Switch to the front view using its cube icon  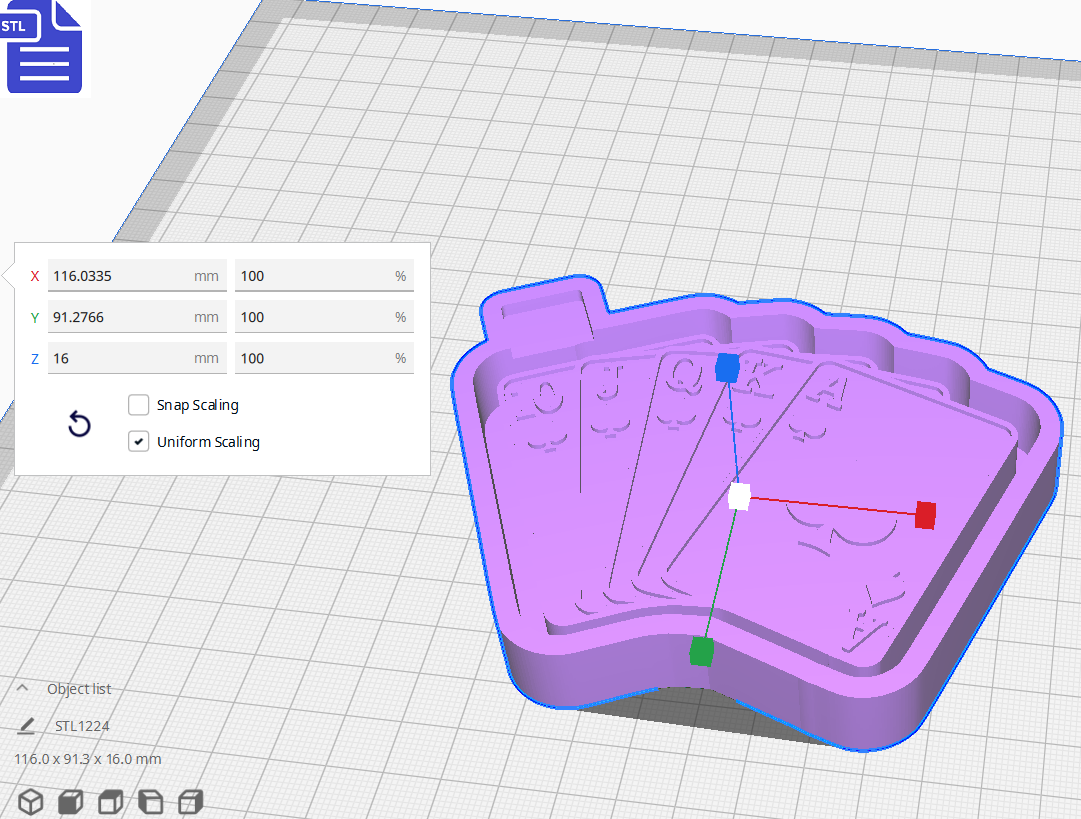coord(70,801)
